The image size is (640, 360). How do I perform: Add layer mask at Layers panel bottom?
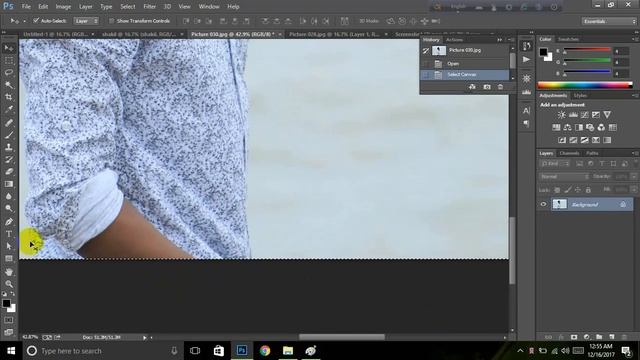(x=574, y=337)
